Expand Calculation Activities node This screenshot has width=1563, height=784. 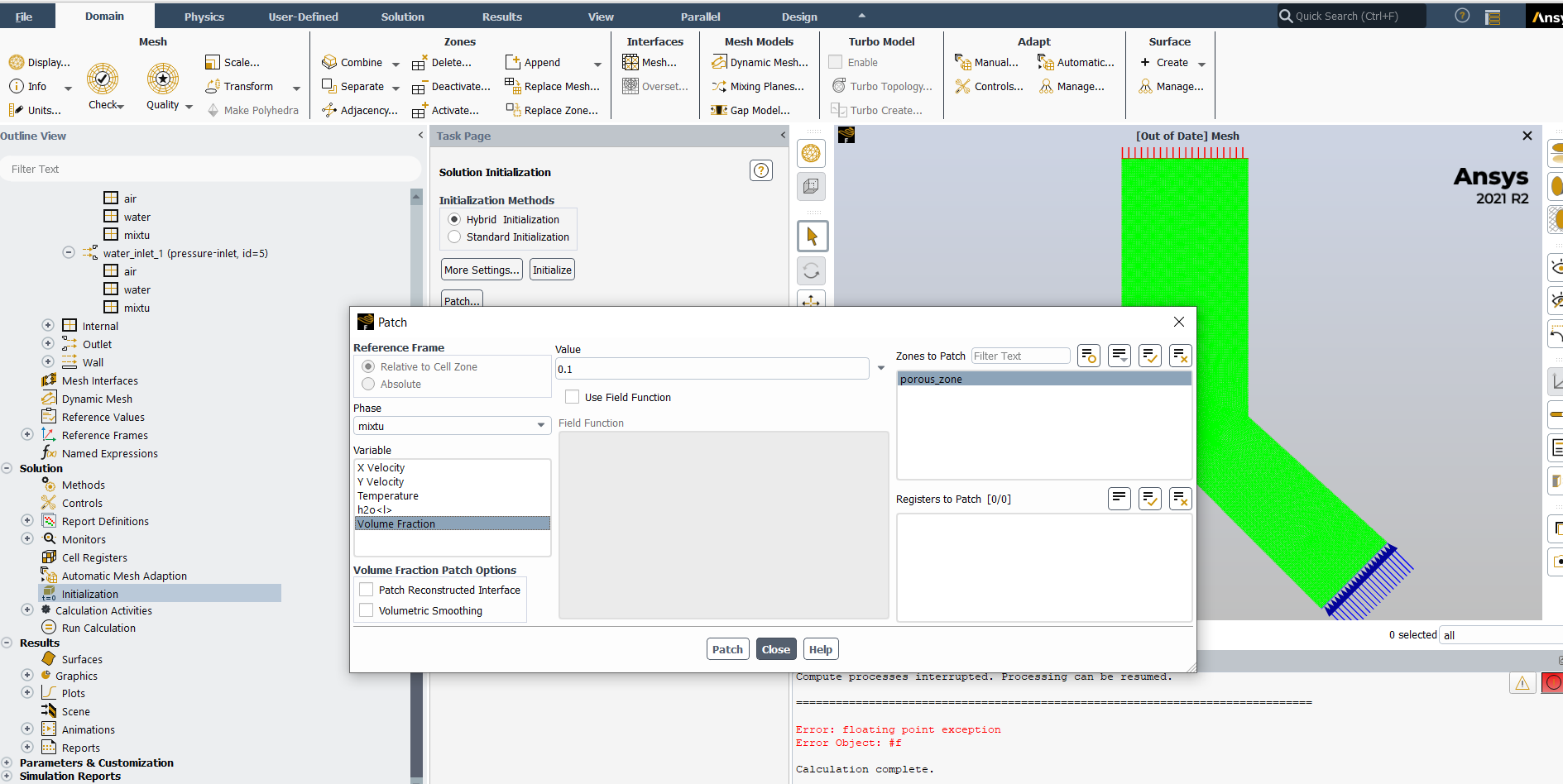coord(27,610)
